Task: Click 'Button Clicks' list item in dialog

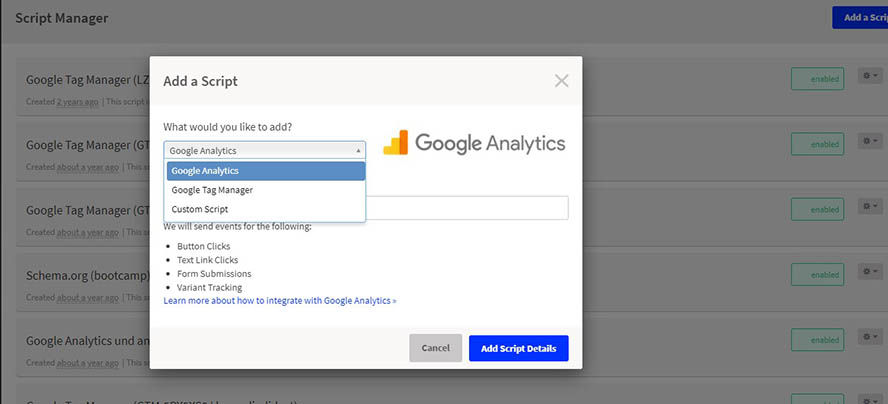Action: (203, 246)
